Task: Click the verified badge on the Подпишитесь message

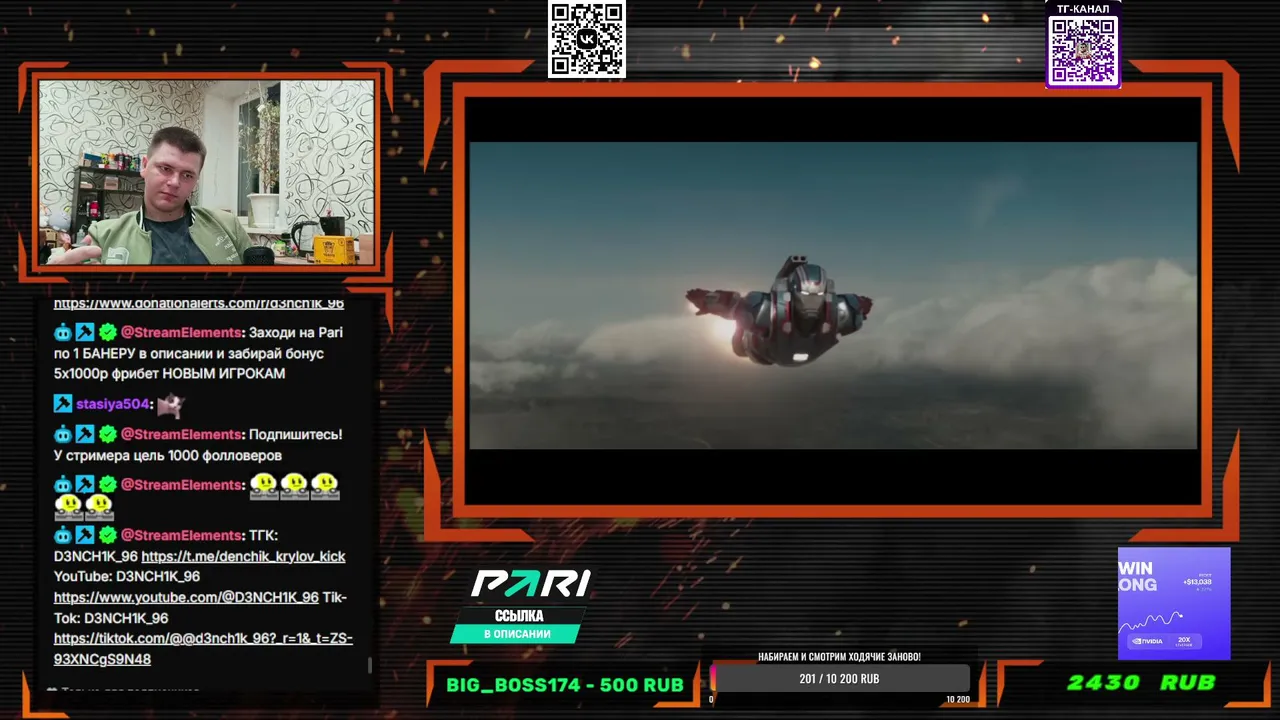Action: [107, 434]
